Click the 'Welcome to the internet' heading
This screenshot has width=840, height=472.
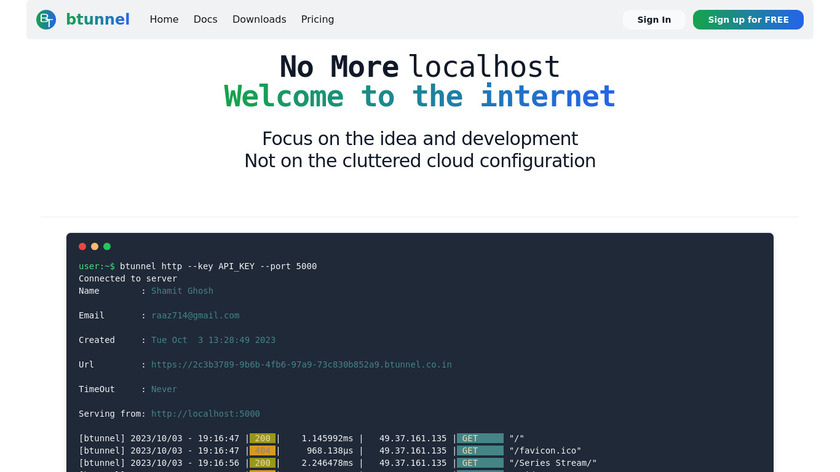420,96
